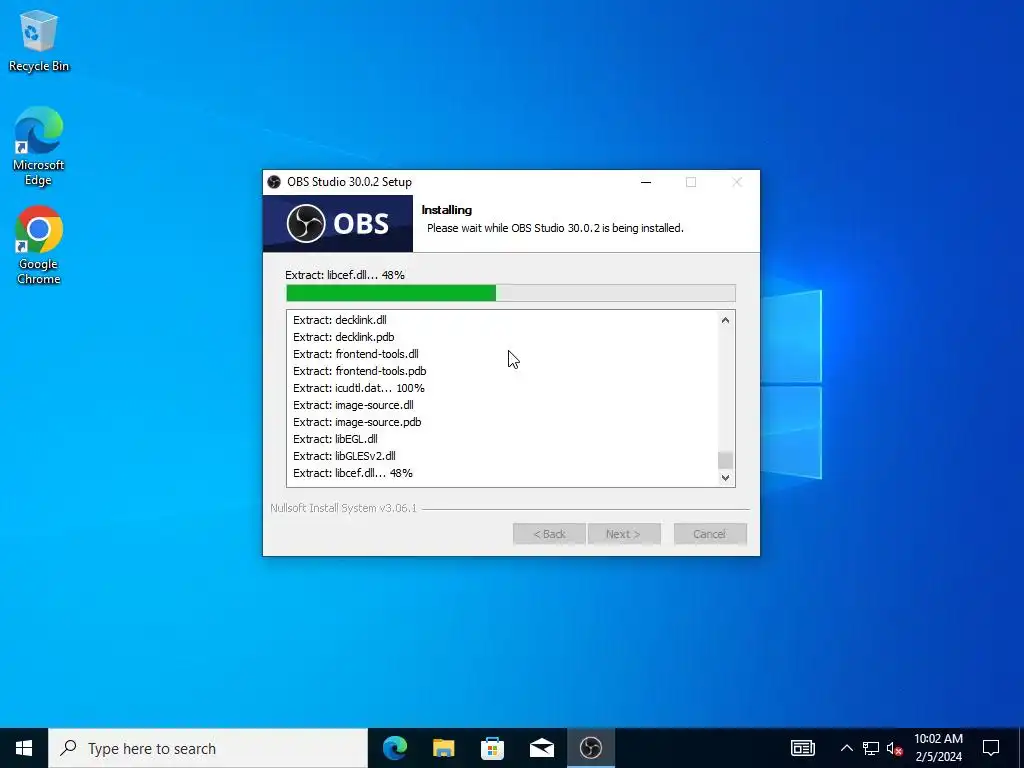The image size is (1024, 768).
Task: Open the notification center icon
Action: coord(991,748)
